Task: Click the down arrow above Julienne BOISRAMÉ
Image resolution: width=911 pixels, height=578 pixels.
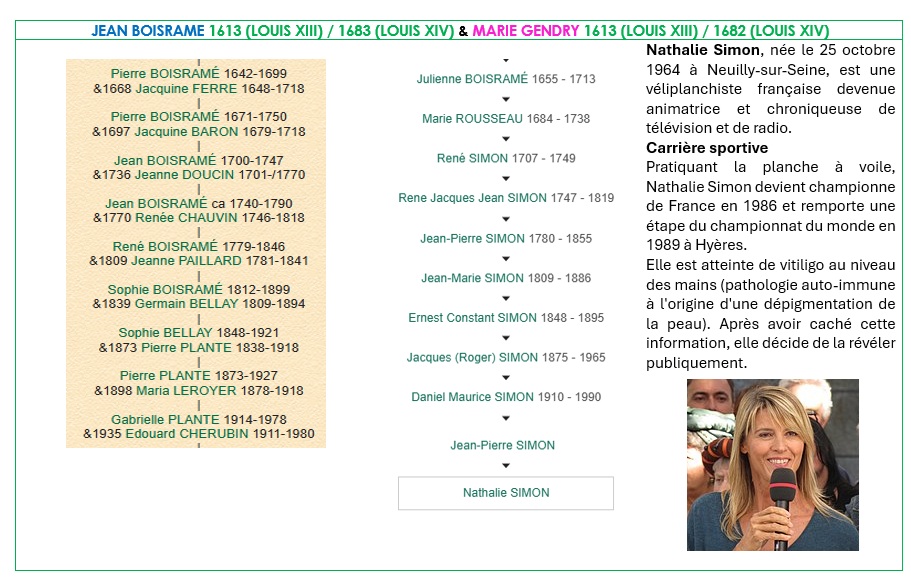Action: [x=505, y=61]
